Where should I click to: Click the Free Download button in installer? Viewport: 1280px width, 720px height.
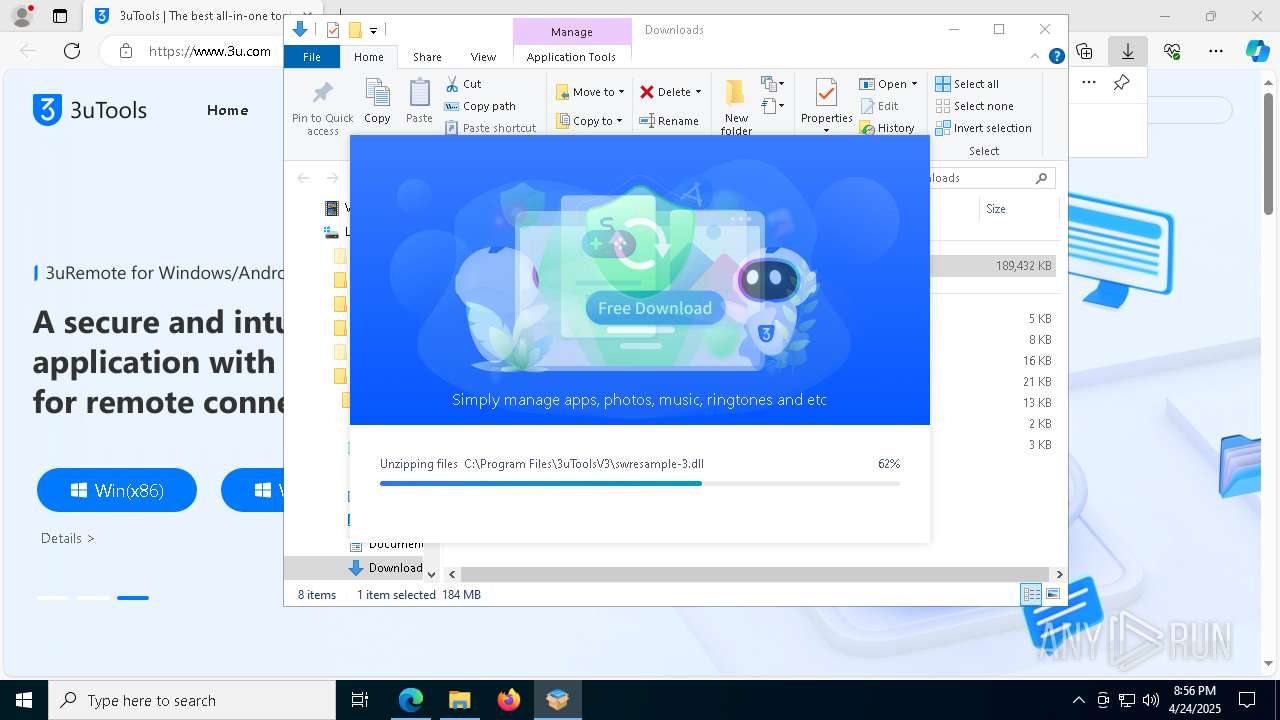pyautogui.click(x=655, y=308)
